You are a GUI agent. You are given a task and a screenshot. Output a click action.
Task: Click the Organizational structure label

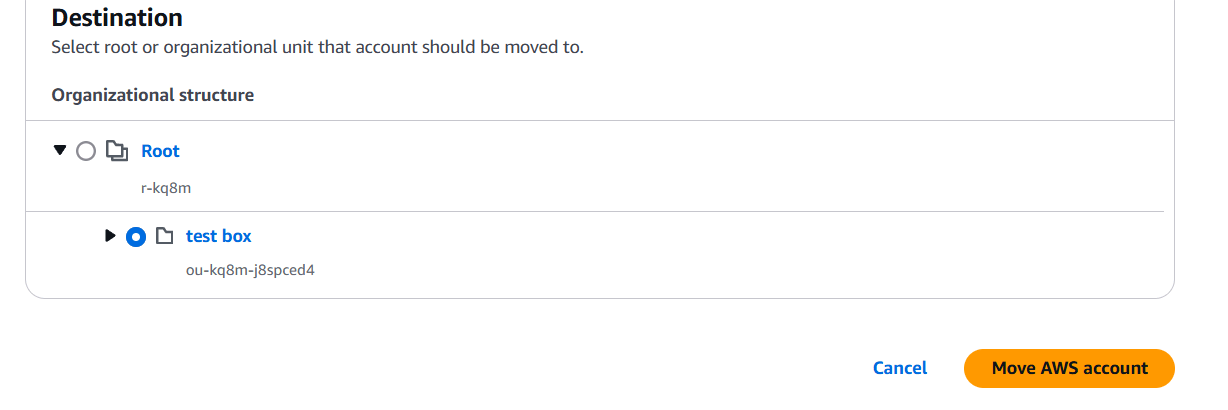152,95
